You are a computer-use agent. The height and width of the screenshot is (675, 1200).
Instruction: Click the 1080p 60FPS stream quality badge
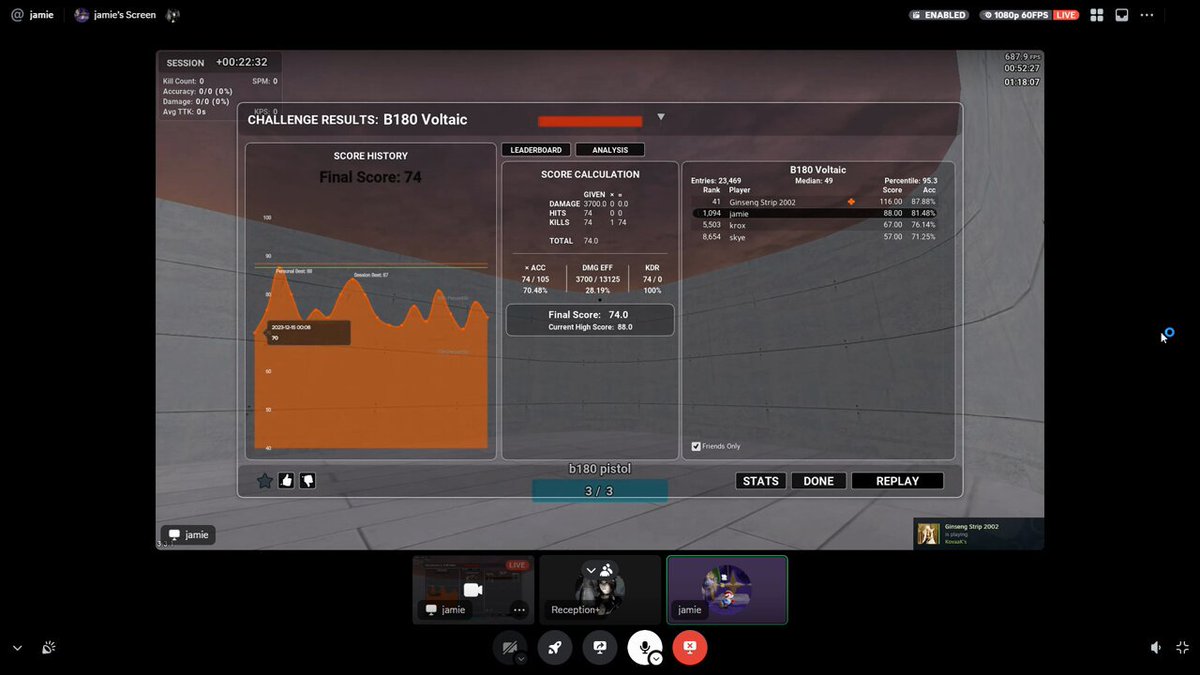[x=1014, y=15]
